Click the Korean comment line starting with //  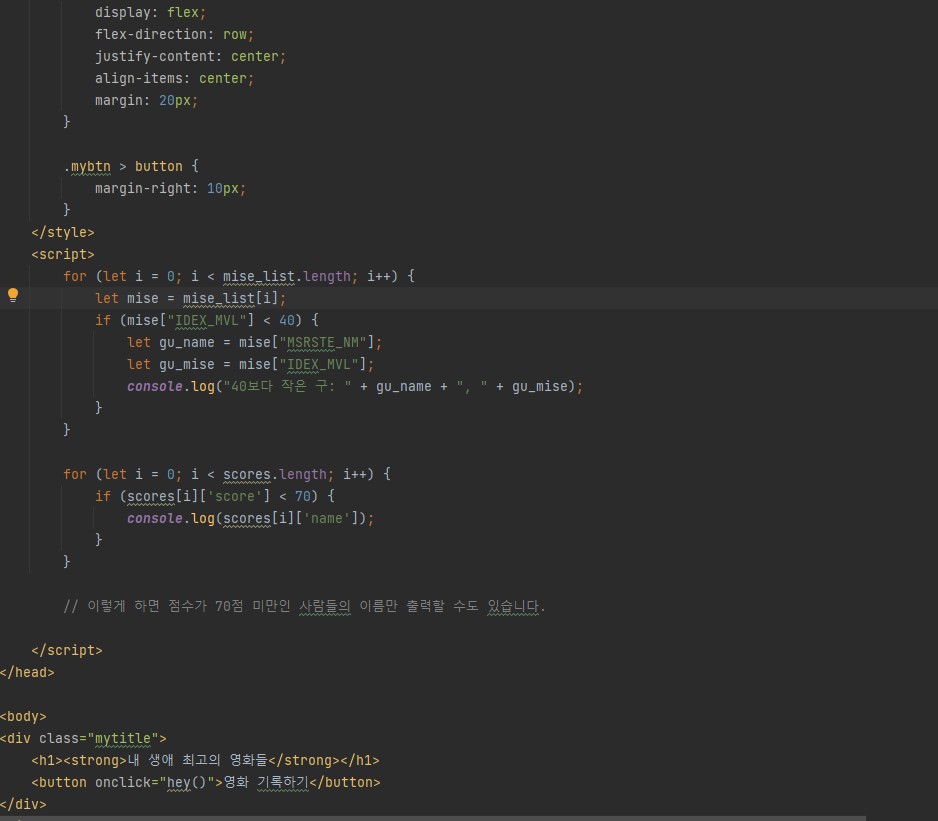click(304, 606)
